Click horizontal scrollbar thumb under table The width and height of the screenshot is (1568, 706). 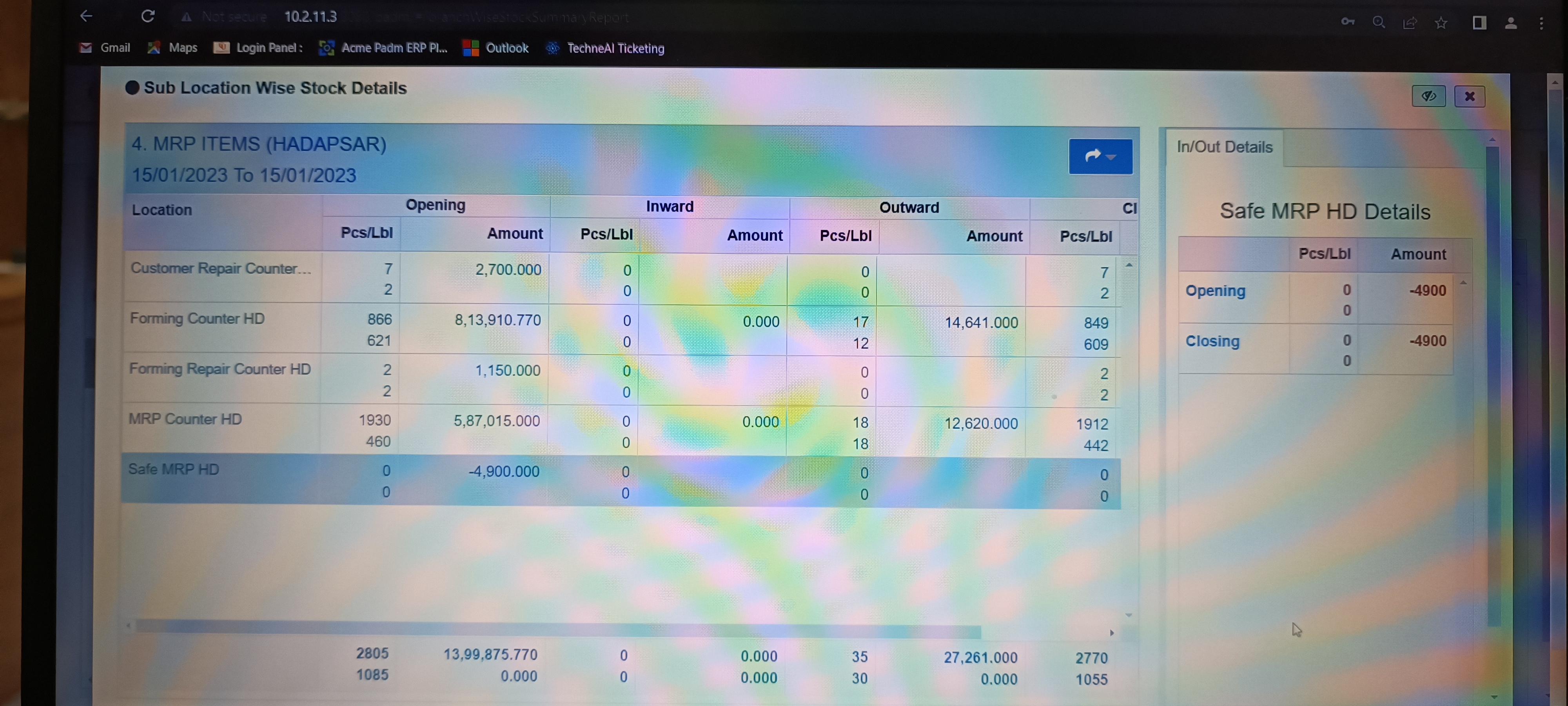[x=558, y=629]
